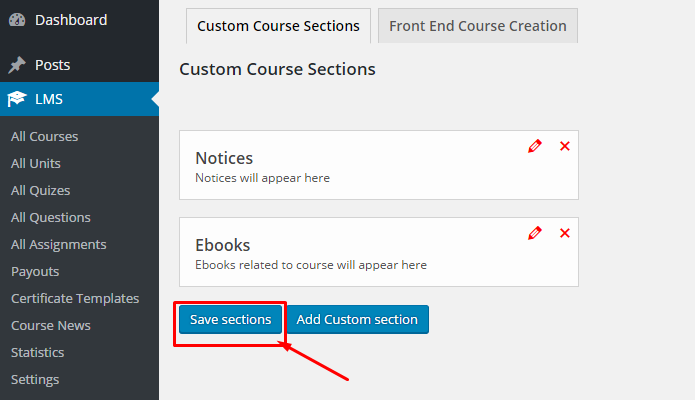This screenshot has width=695, height=400.
Task: Open LMS Statistics page
Action: [x=37, y=353]
